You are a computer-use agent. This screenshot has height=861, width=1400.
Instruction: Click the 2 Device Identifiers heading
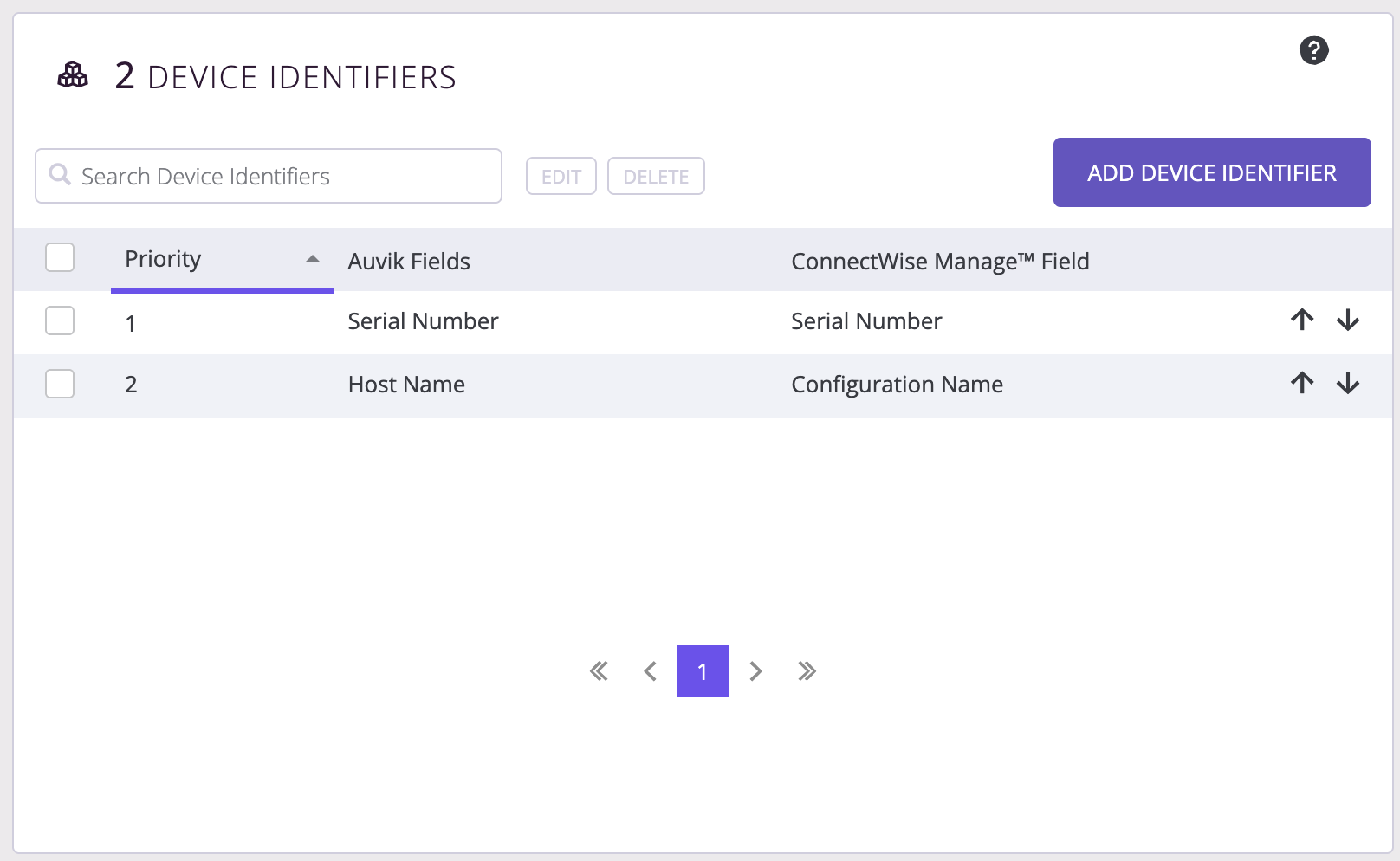click(x=285, y=76)
